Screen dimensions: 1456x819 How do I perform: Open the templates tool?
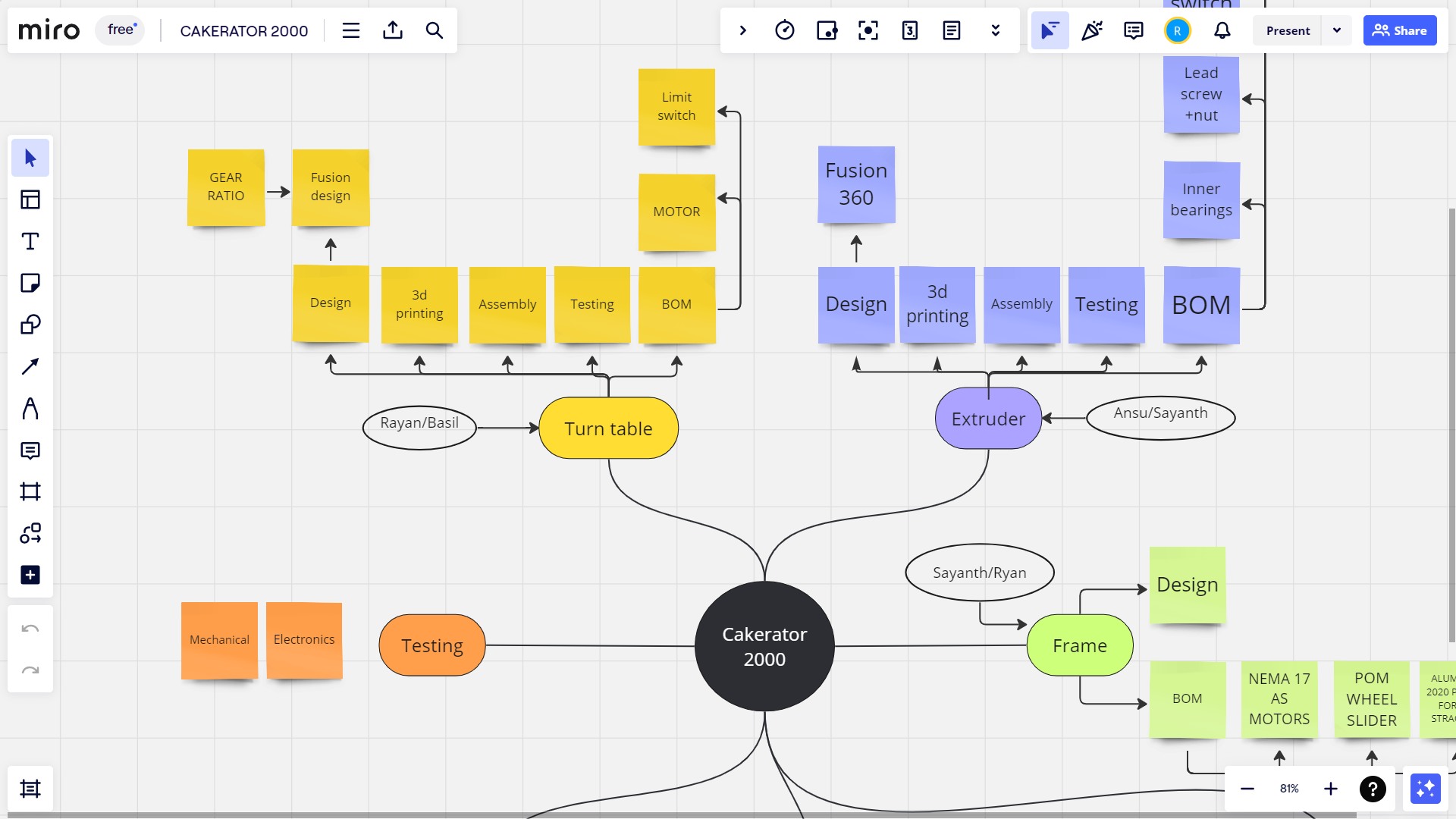pos(30,199)
